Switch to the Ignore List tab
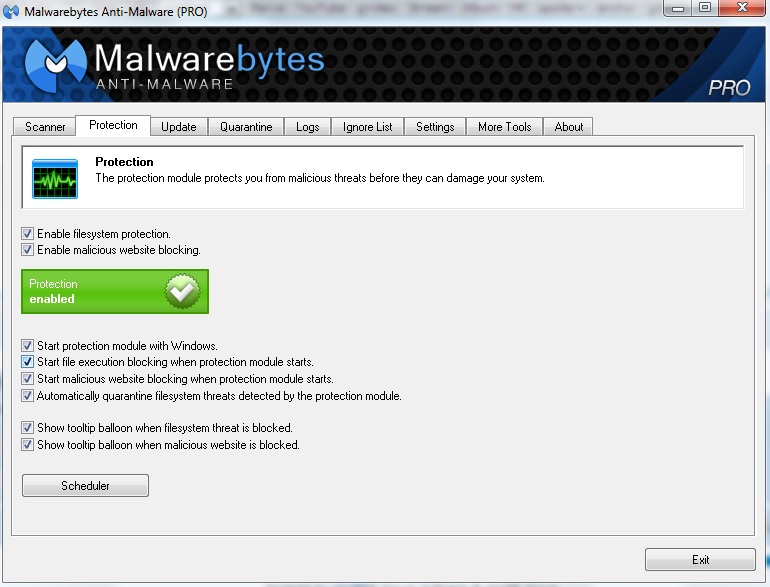This screenshot has width=770, height=587. coord(367,127)
